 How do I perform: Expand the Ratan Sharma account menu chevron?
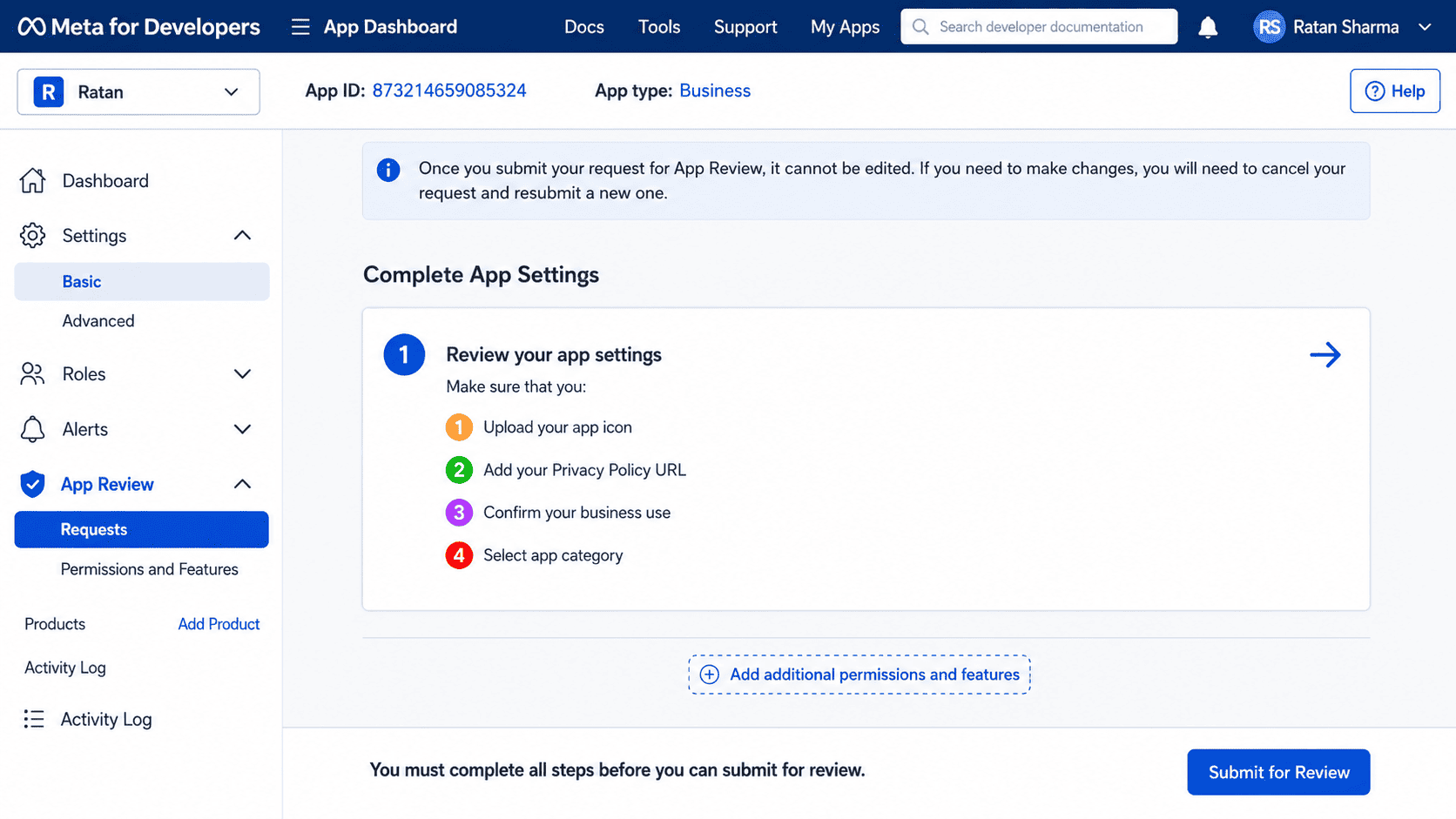1425,27
